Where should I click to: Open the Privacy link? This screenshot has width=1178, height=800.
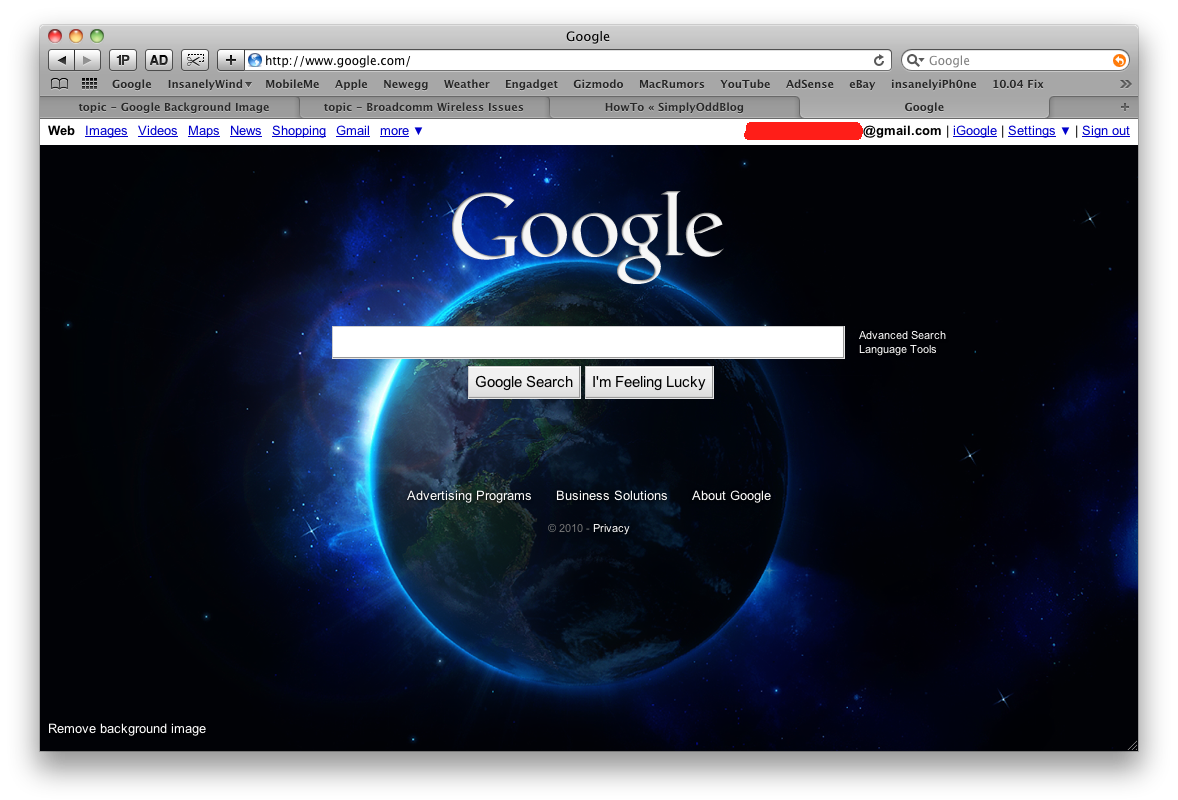pyautogui.click(x=611, y=528)
